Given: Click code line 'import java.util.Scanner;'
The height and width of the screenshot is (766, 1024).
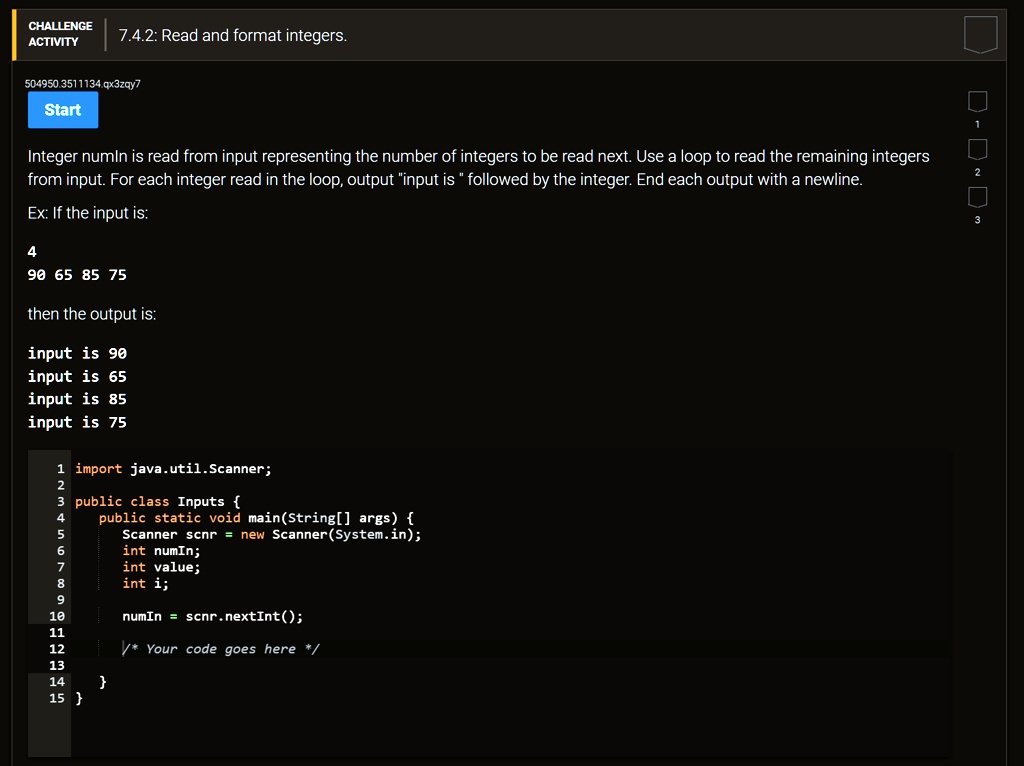Looking at the screenshot, I should (x=173, y=469).
